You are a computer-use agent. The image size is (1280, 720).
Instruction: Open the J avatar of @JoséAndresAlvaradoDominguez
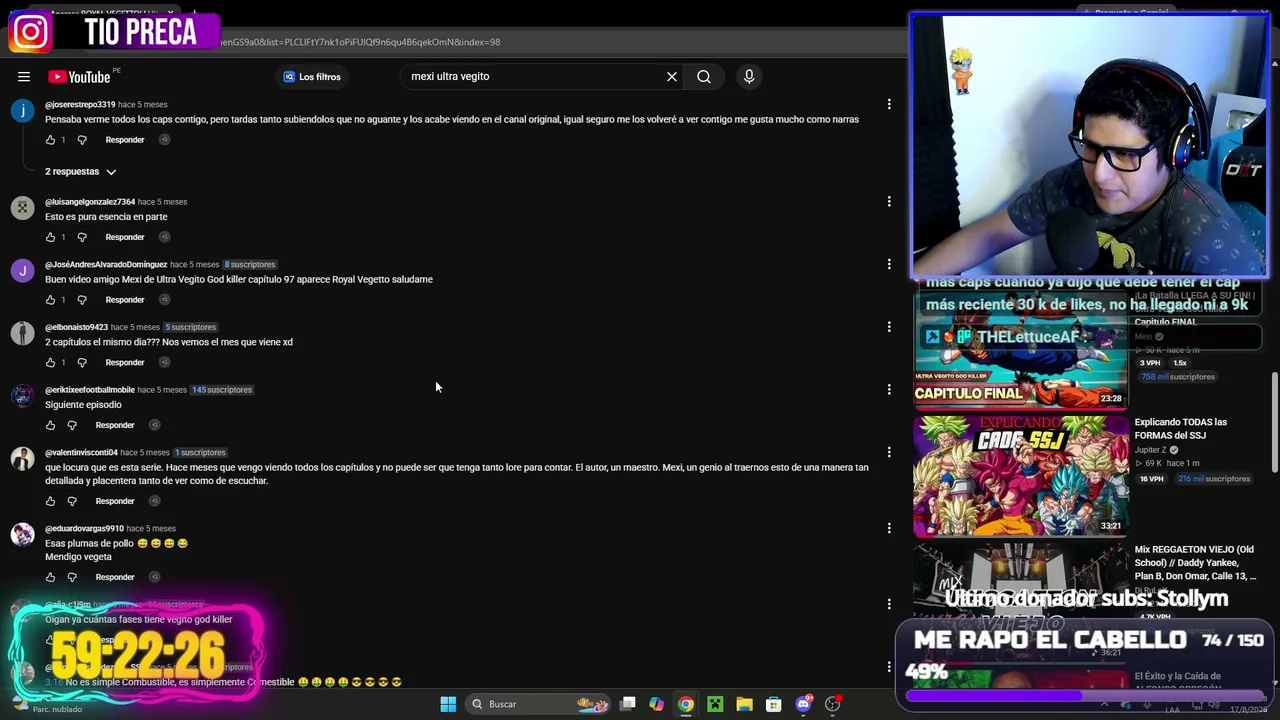(x=22, y=271)
